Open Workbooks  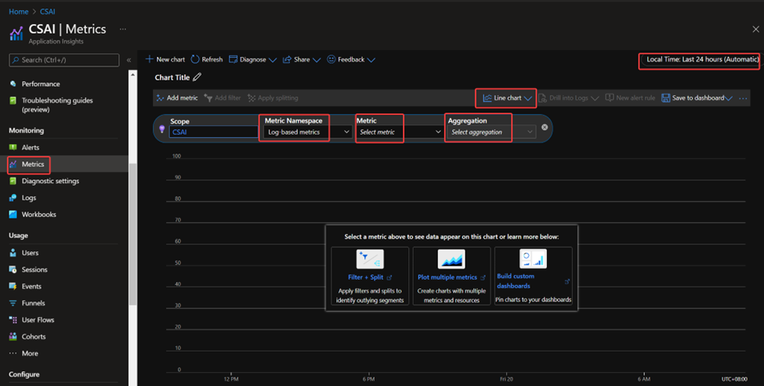pyautogui.click(x=38, y=214)
